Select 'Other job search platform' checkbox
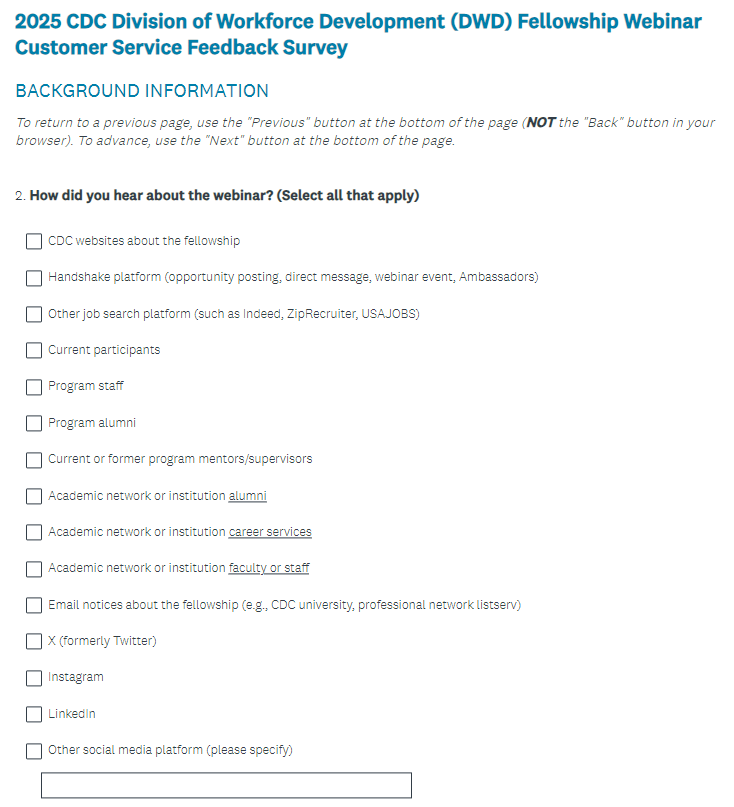This screenshot has height=807, width=734. [x=34, y=314]
